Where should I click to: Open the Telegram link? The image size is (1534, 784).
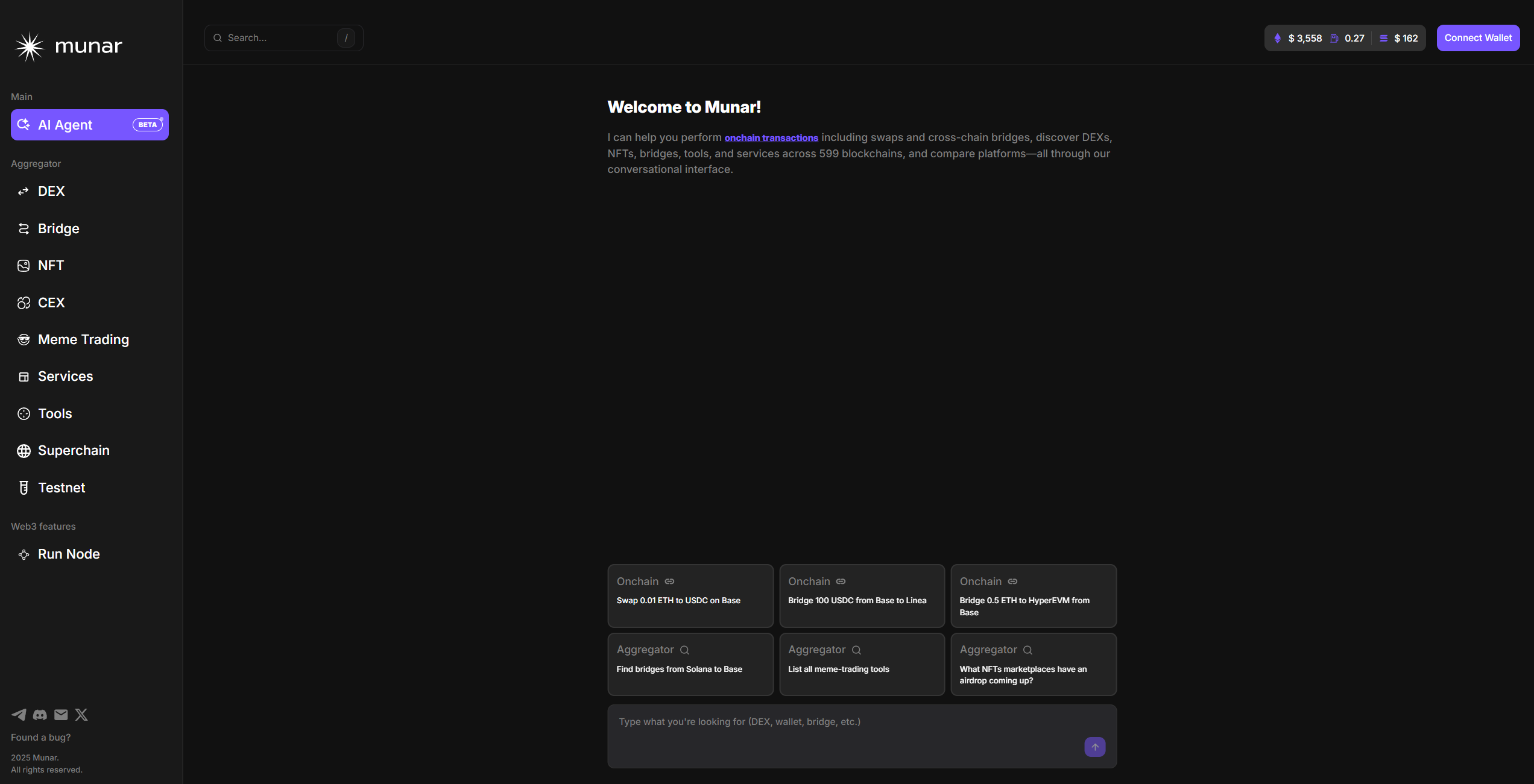point(19,715)
